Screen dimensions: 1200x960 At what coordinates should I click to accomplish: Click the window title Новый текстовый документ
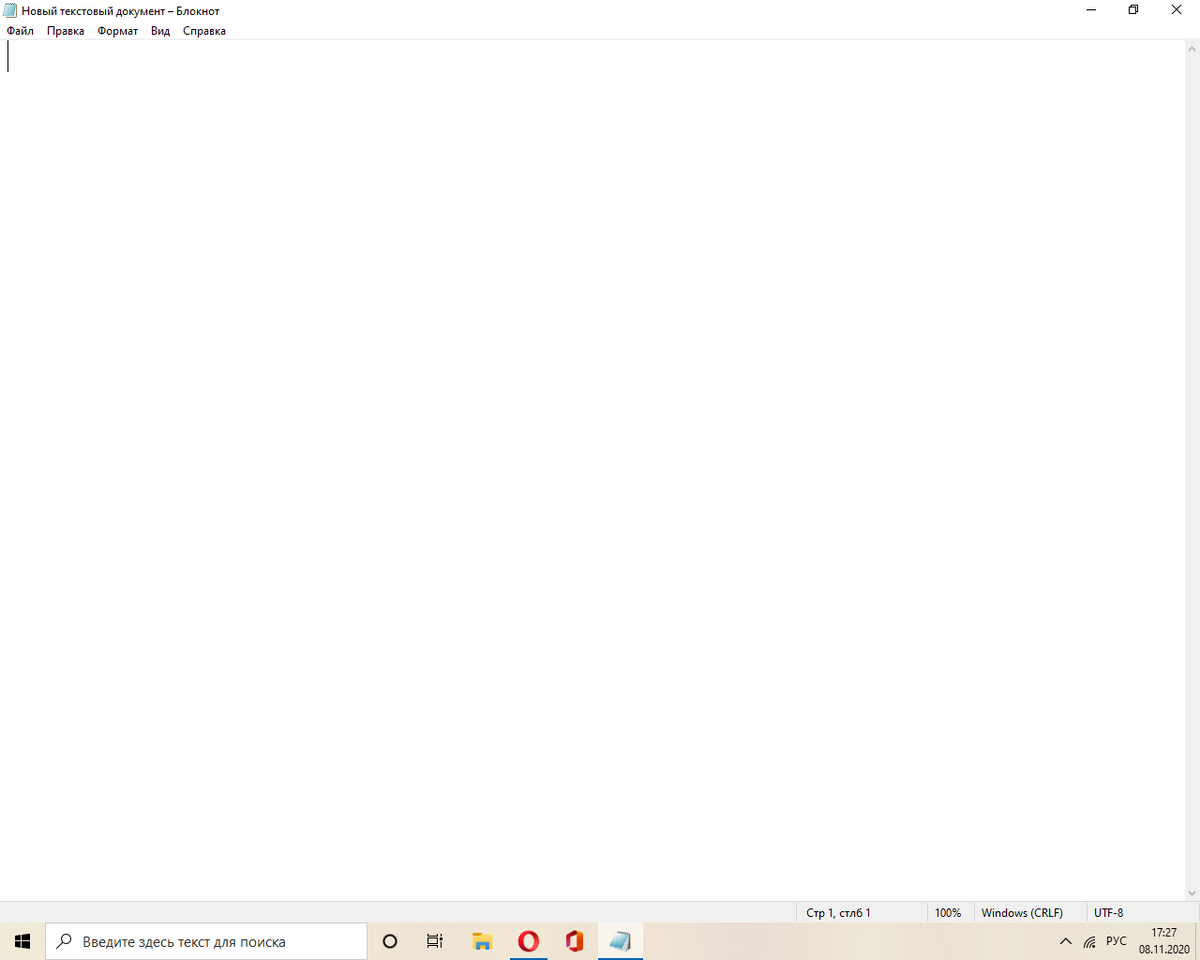click(x=93, y=11)
